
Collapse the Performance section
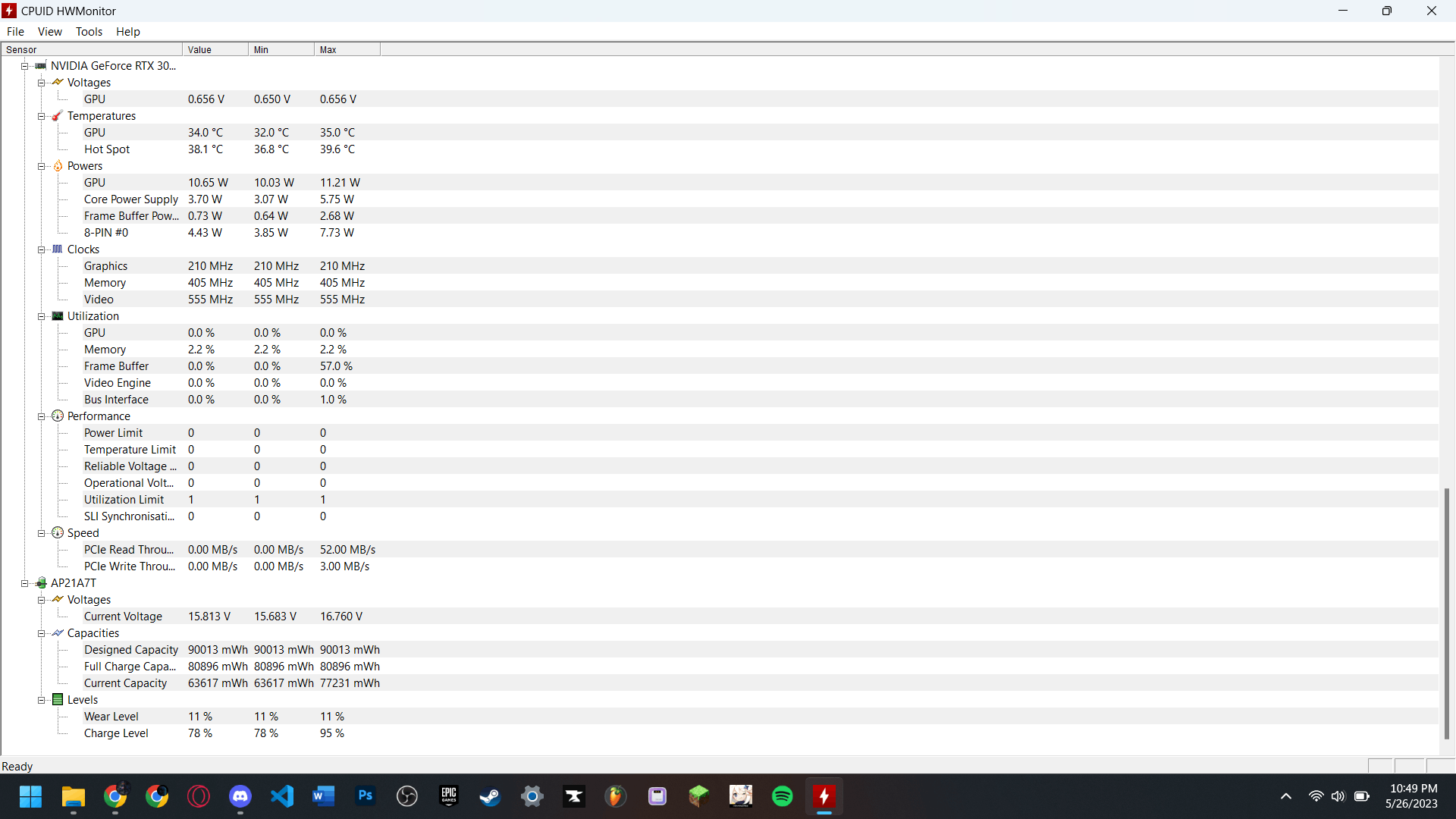pyautogui.click(x=42, y=416)
